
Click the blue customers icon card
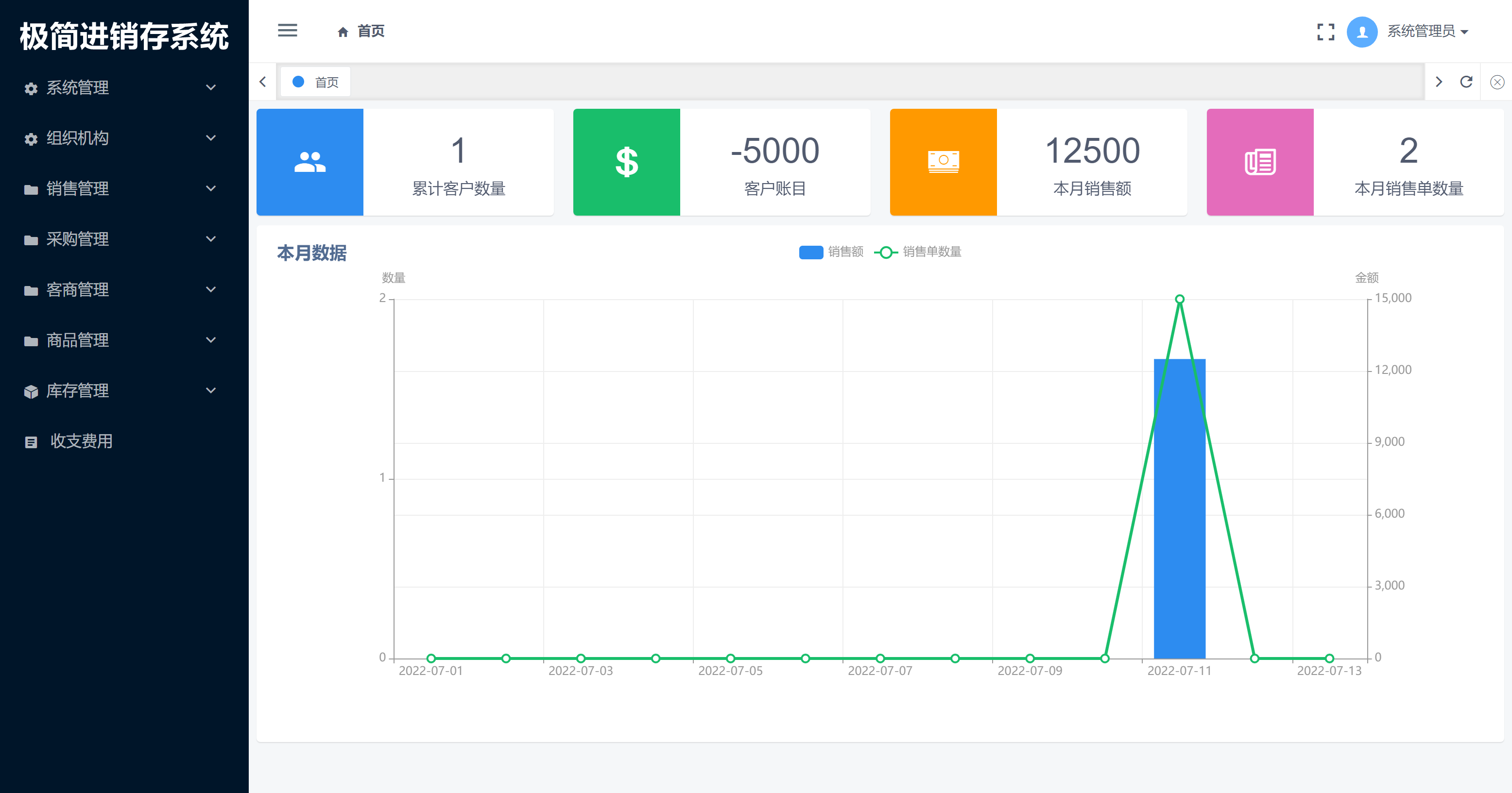[x=309, y=162]
